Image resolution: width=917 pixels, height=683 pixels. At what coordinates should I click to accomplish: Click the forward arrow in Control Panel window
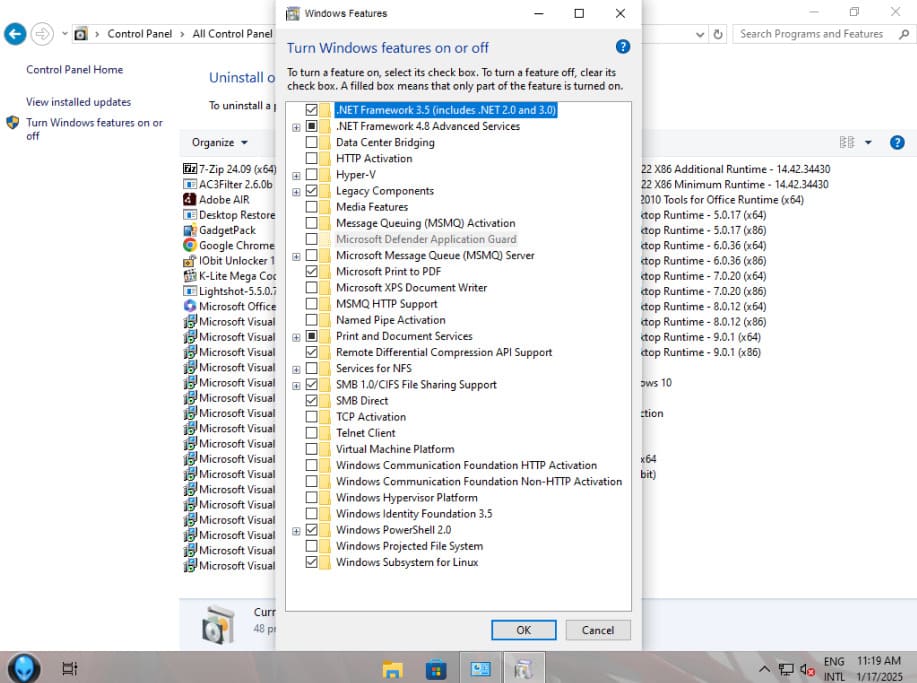[x=42, y=34]
